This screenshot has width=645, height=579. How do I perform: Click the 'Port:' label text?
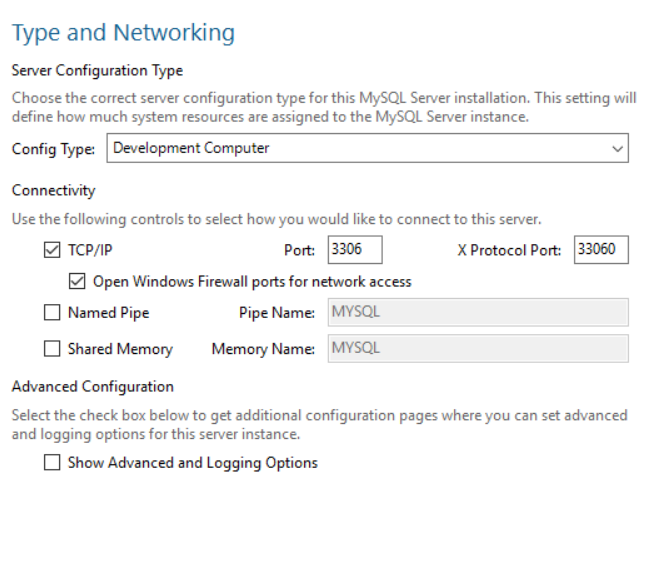[300, 251]
